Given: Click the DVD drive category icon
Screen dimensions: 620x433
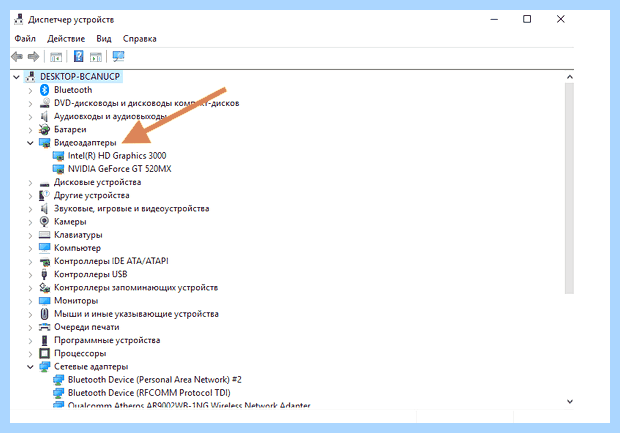Looking at the screenshot, I should point(44,103).
